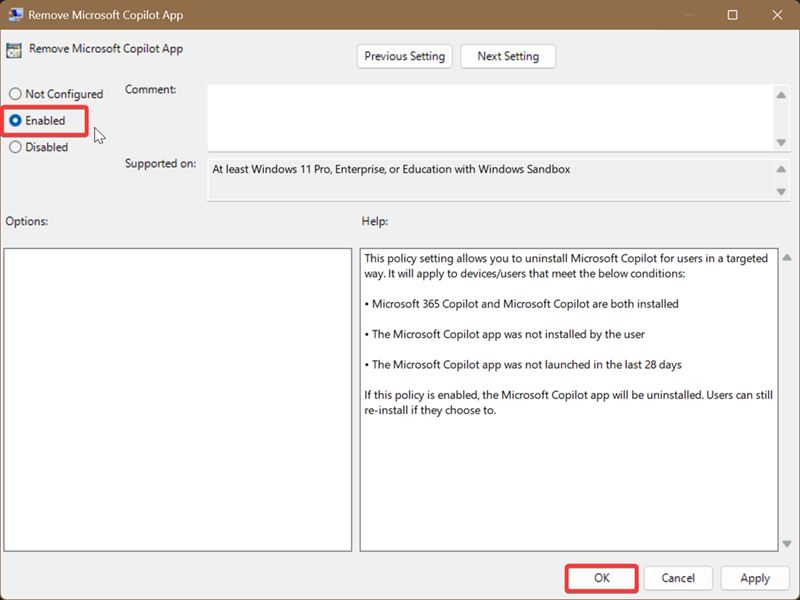The width and height of the screenshot is (800, 600).
Task: Apply the policy setting
Action: 755,578
